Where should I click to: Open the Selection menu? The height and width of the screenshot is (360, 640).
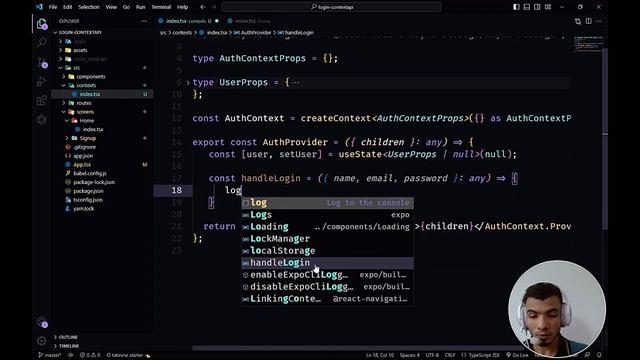pos(89,7)
